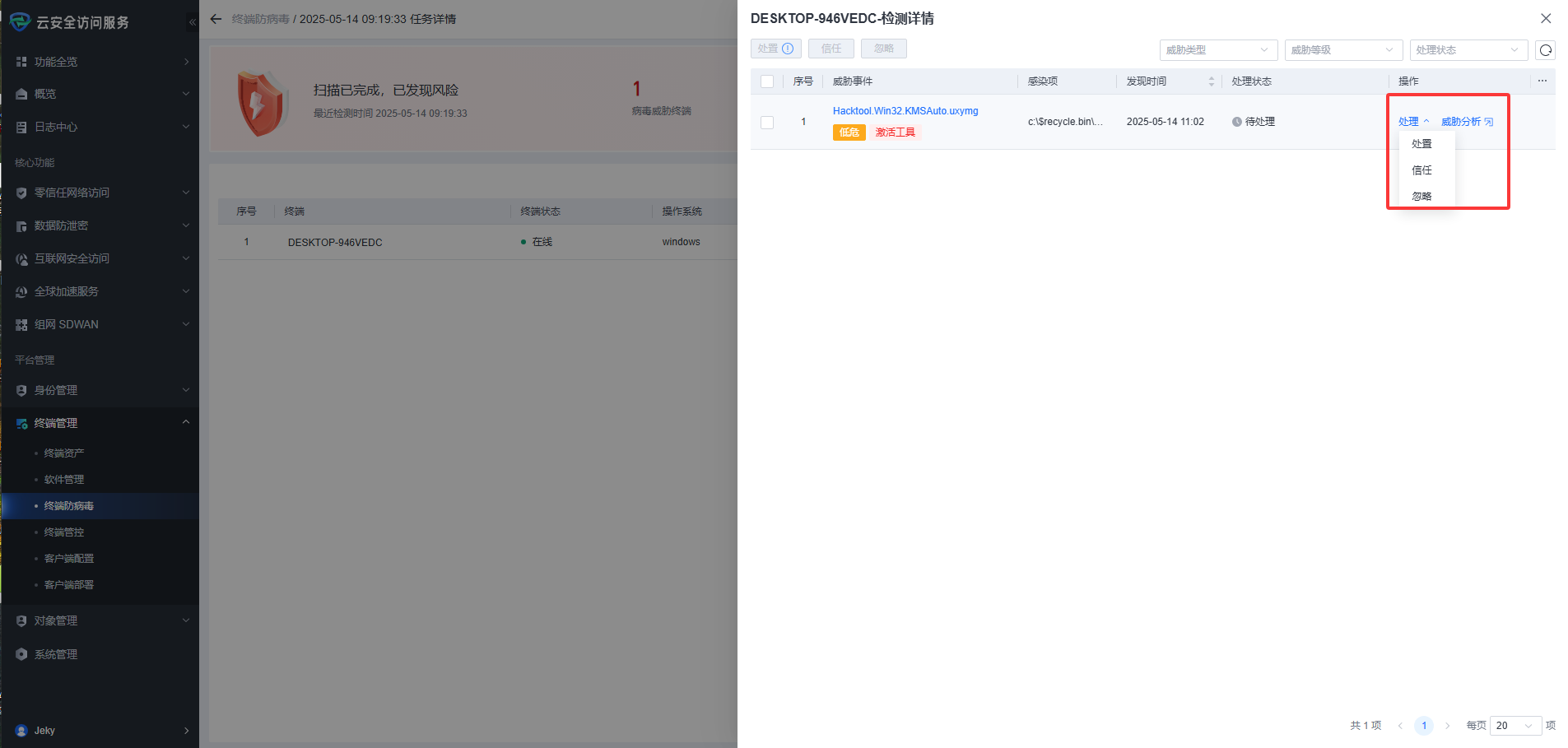Sort by 发现时间 using sort arrows
Viewport: 1568px width, 748px height.
[1211, 81]
